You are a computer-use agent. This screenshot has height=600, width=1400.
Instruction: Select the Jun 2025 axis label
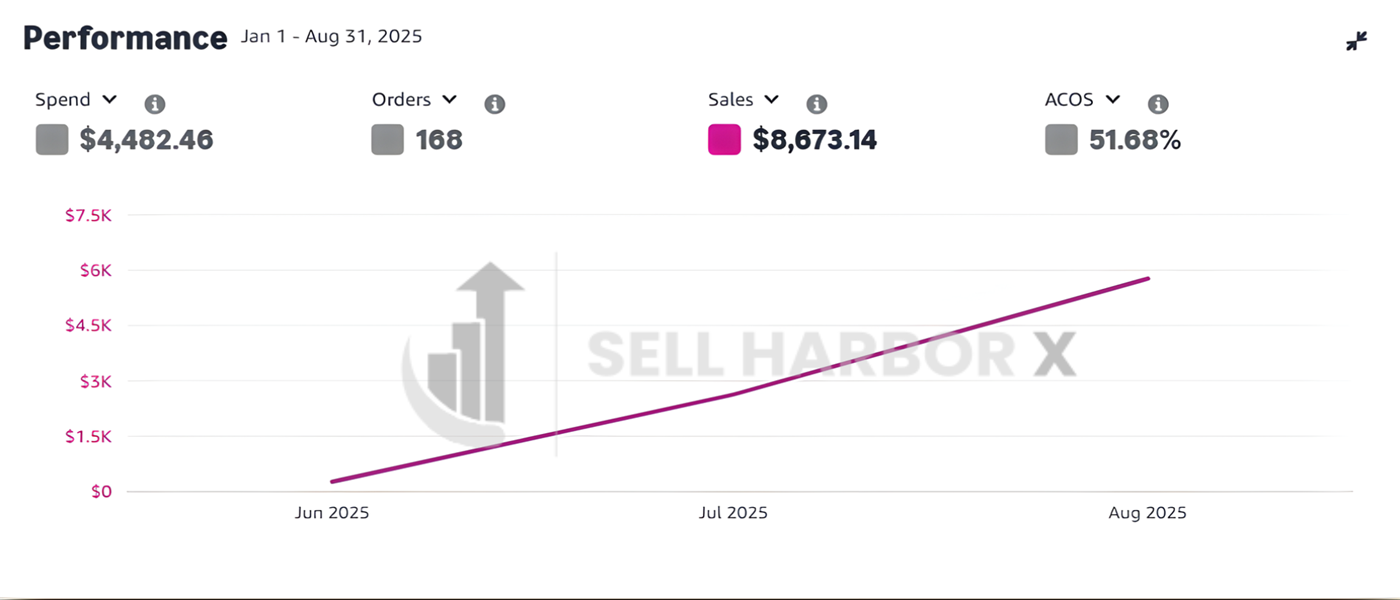coord(332,513)
